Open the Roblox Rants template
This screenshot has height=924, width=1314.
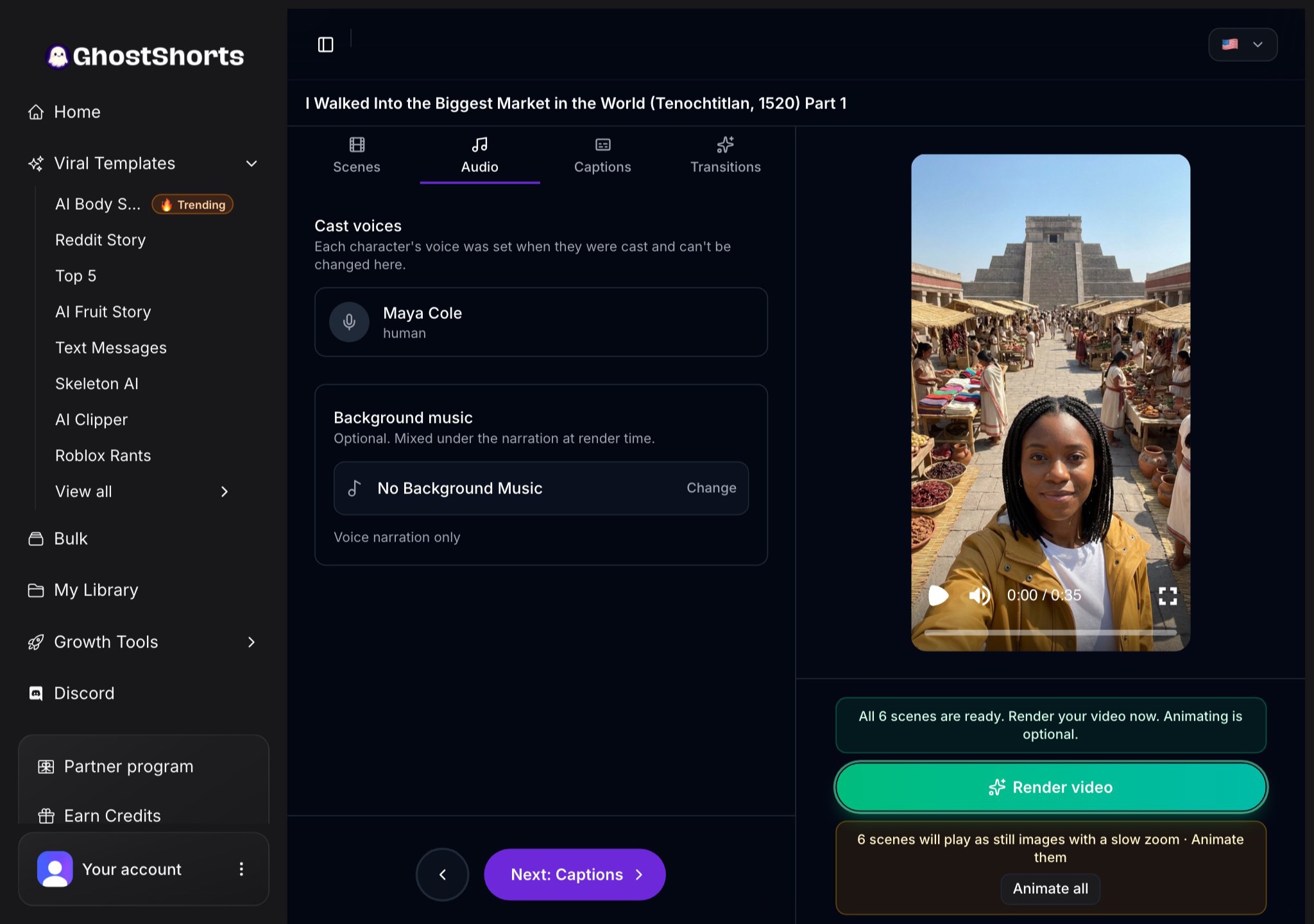tap(103, 456)
